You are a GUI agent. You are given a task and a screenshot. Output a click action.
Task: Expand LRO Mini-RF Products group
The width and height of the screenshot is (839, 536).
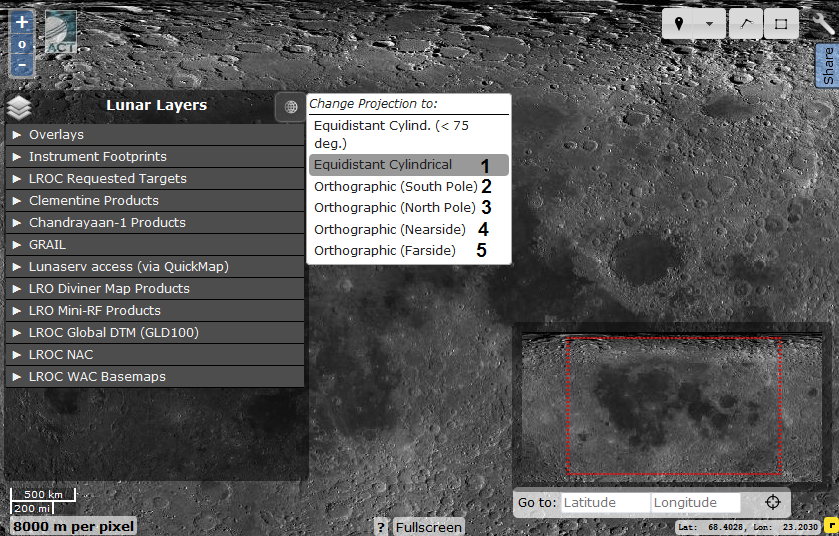pos(155,310)
